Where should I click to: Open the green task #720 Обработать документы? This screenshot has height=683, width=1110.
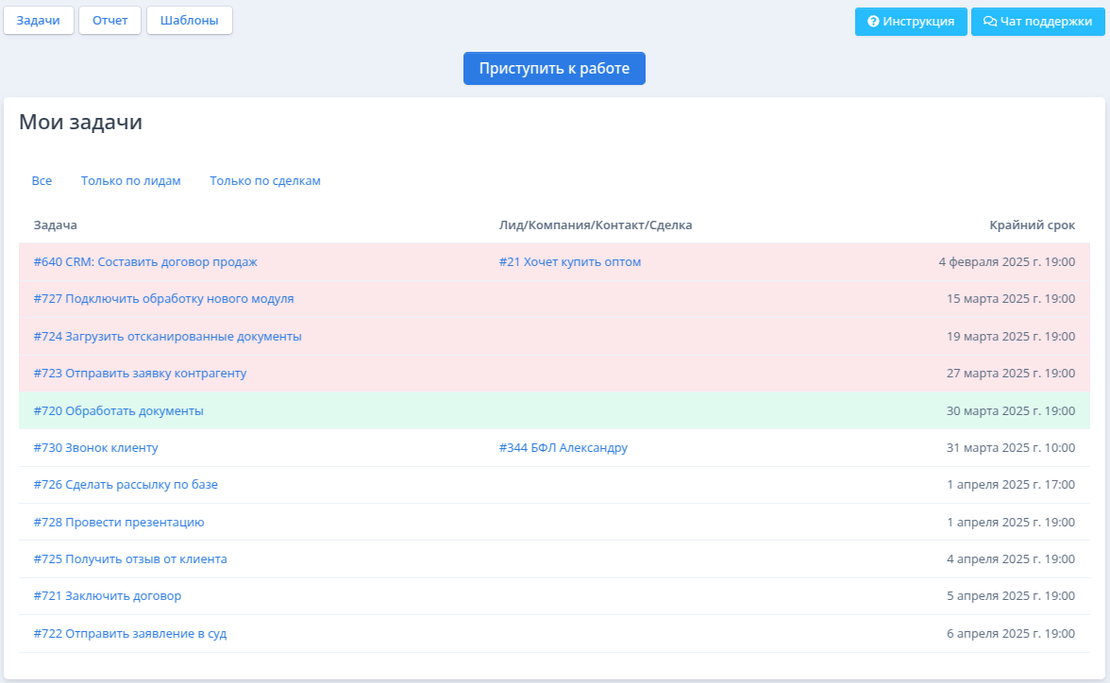(x=118, y=411)
